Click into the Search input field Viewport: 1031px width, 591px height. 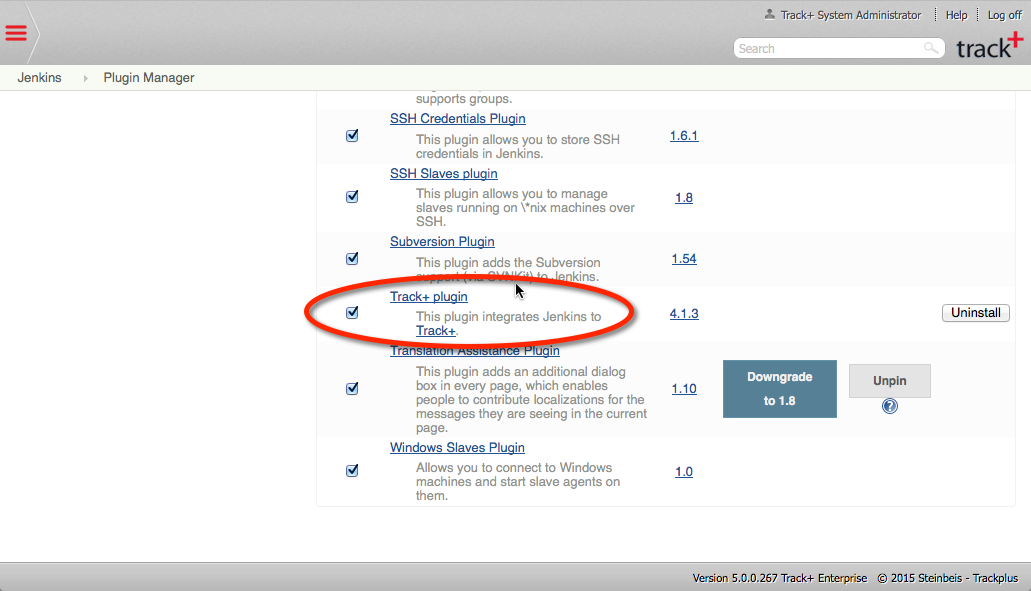825,48
